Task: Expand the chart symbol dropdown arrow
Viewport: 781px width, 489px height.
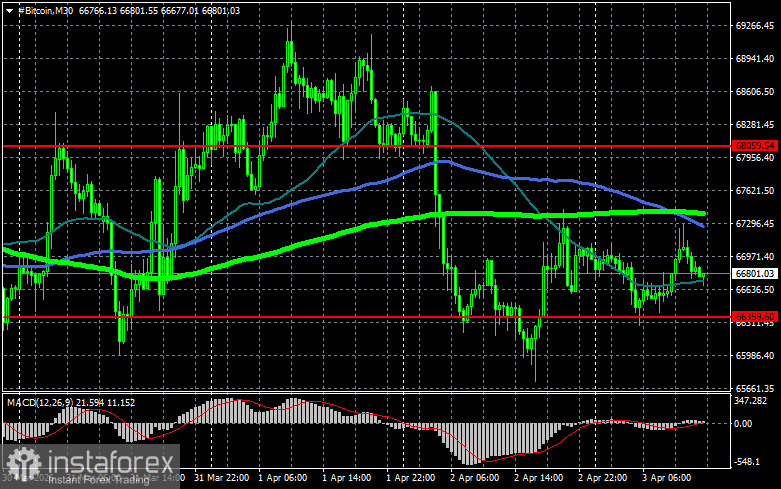Action: coord(9,10)
